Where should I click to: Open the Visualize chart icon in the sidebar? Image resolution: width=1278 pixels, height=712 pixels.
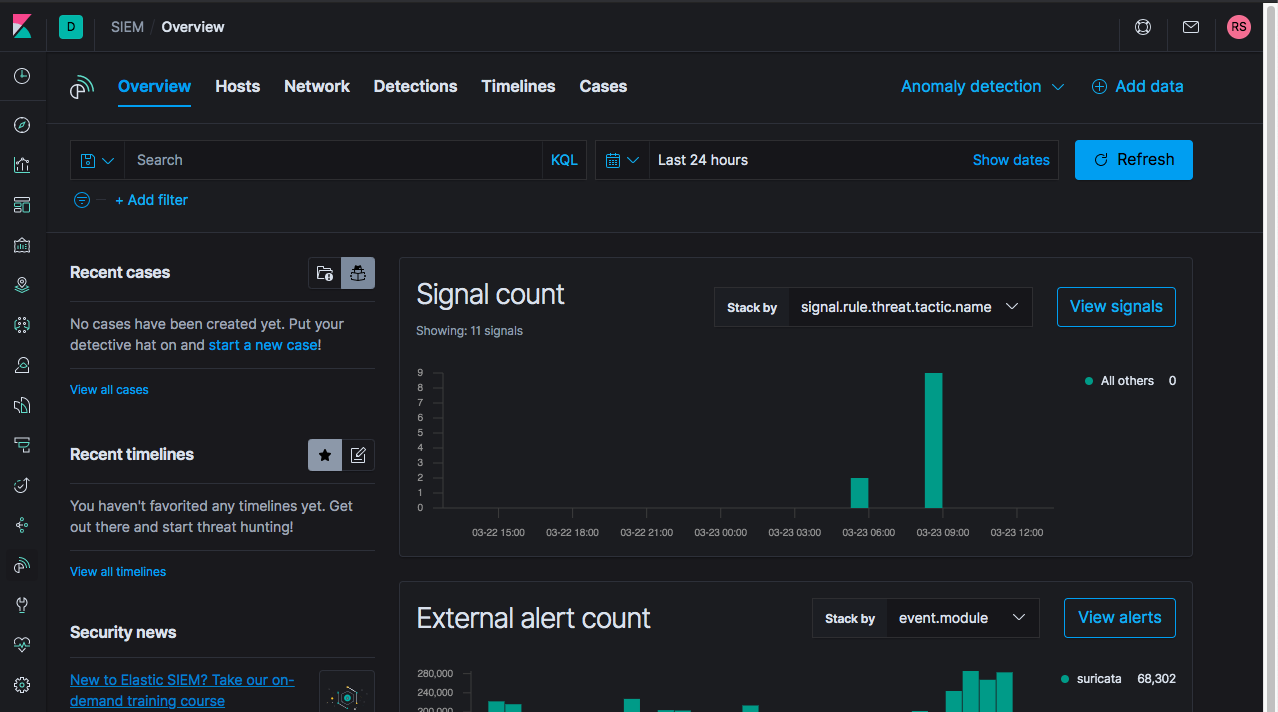click(22, 165)
